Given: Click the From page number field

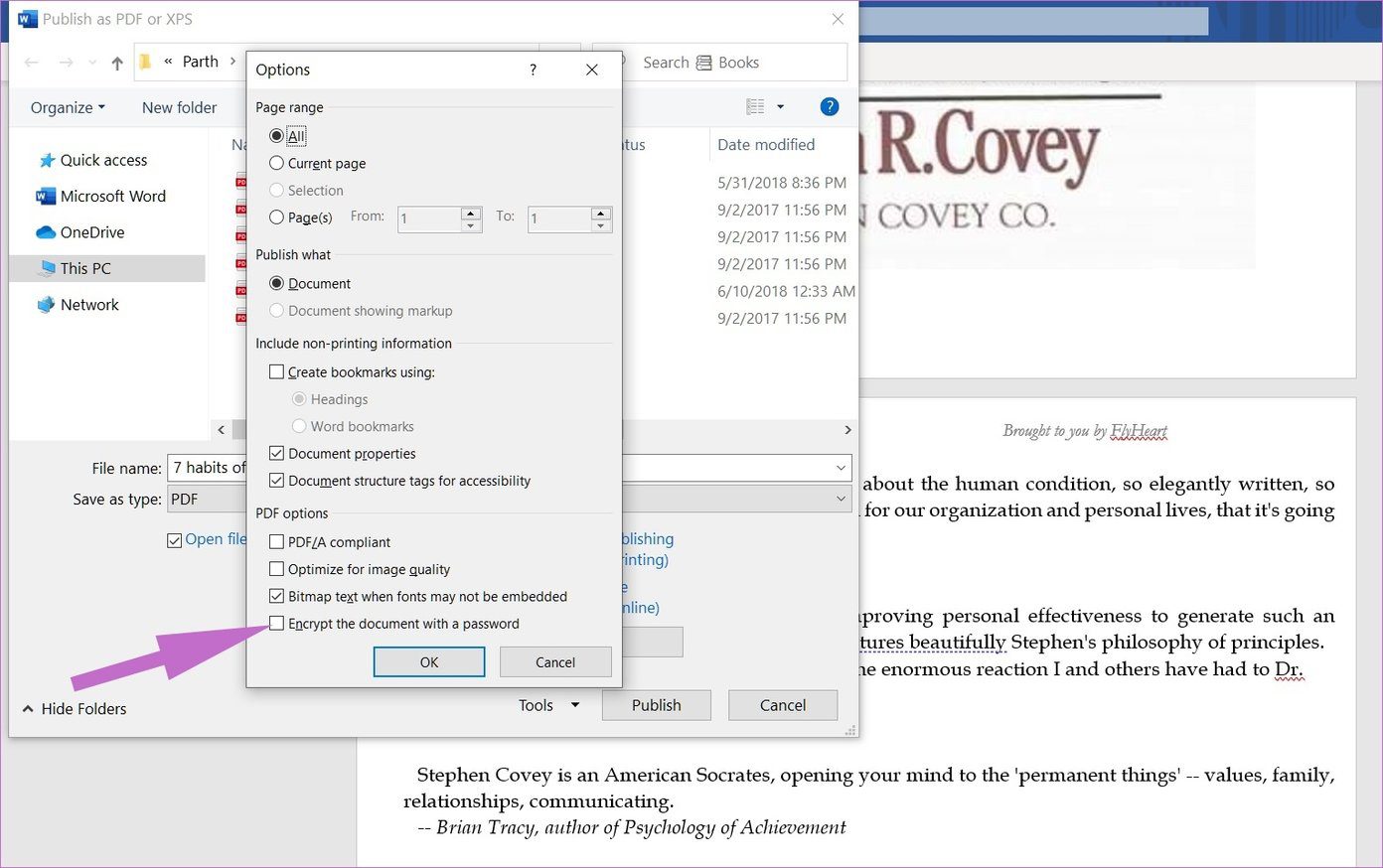Looking at the screenshot, I should [429, 218].
